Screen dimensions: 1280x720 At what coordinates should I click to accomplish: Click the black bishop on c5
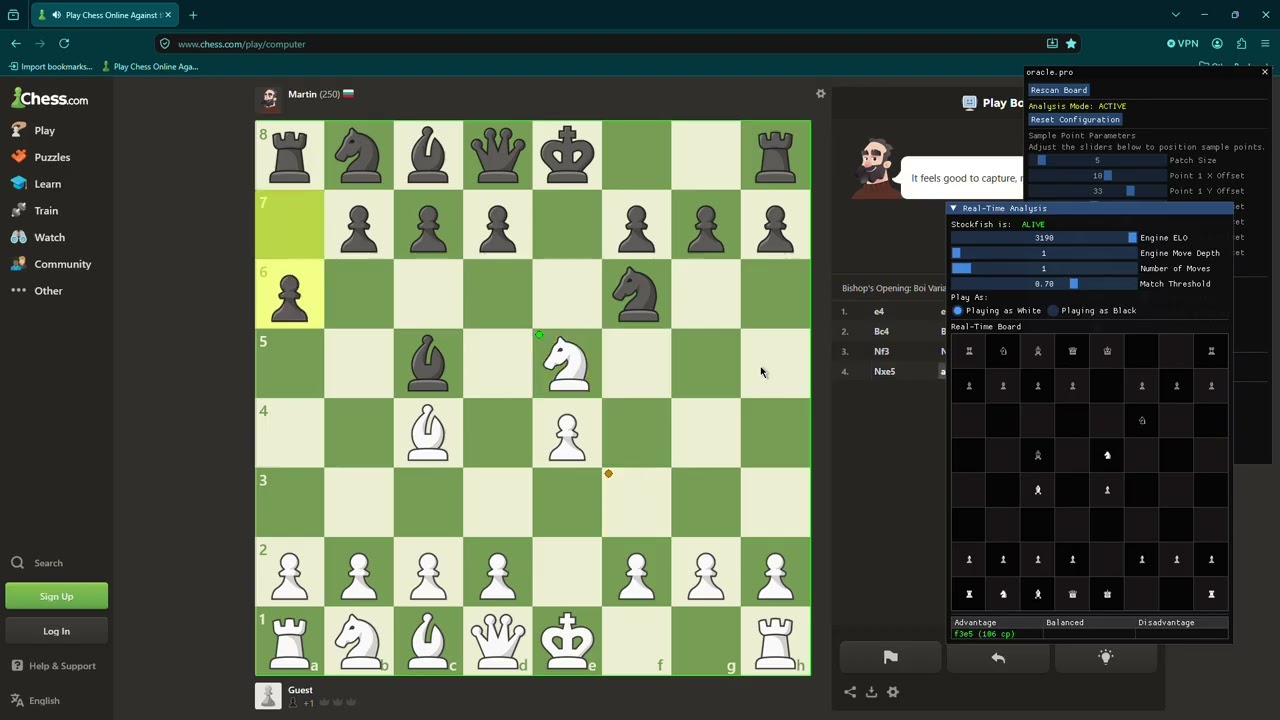click(x=428, y=363)
